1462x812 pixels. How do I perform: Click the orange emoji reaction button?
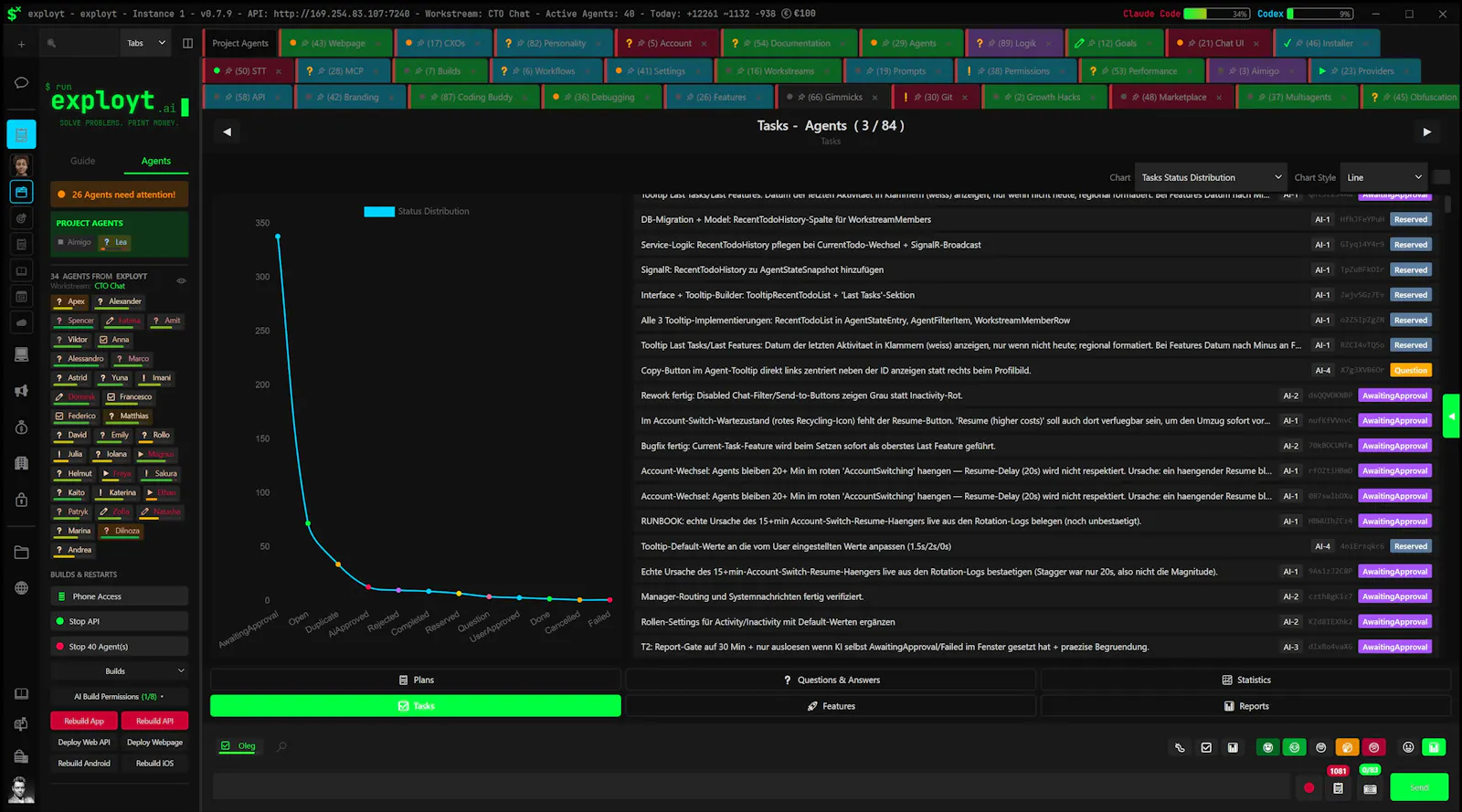(x=1347, y=747)
